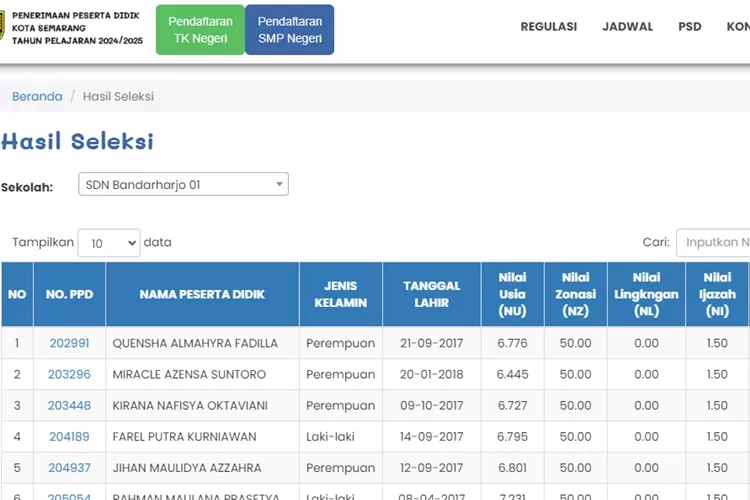Click Nilai Usia value 6.445

tap(512, 374)
